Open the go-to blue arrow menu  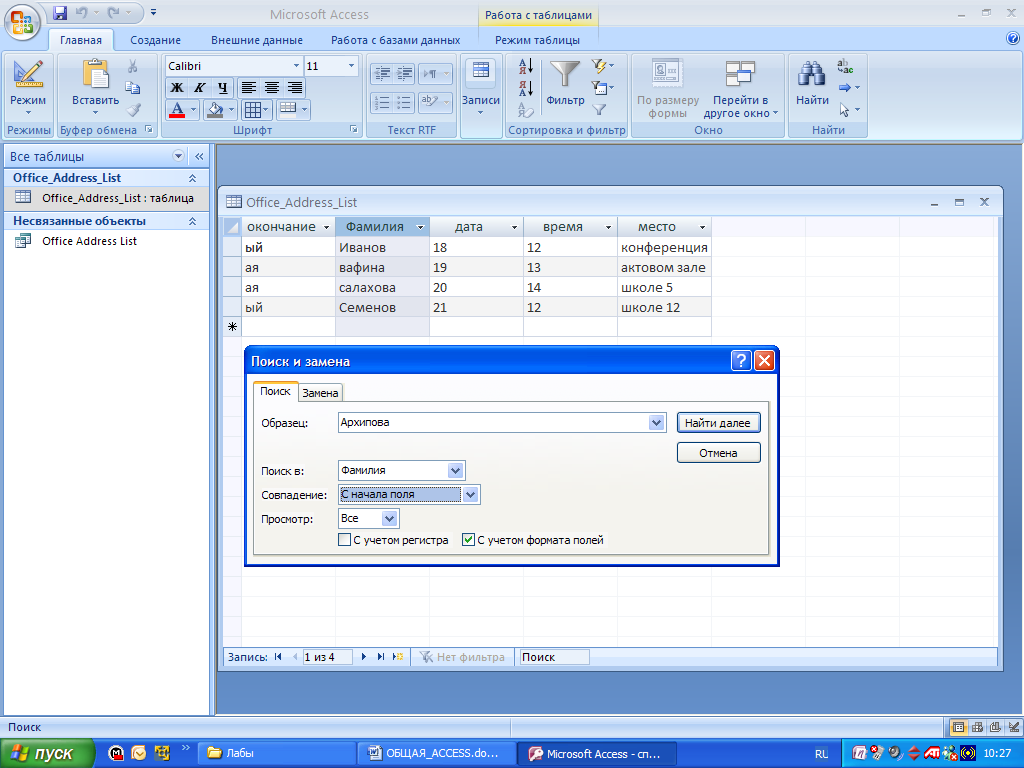pos(848,88)
